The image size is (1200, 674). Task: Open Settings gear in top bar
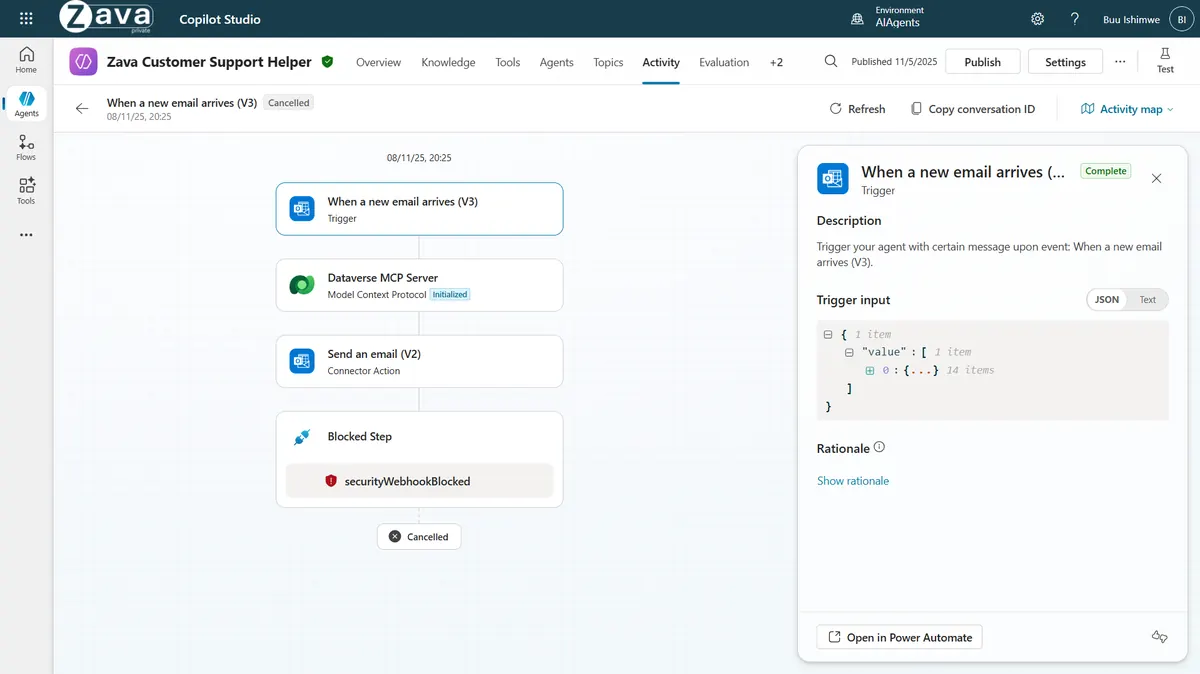(1038, 19)
